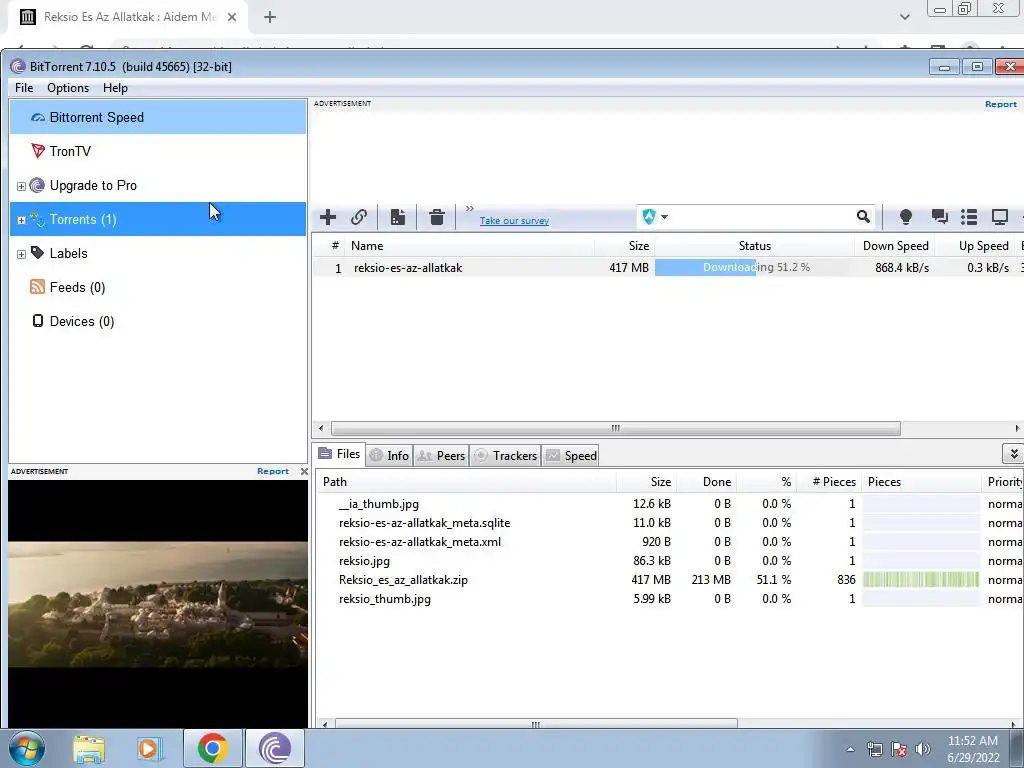Click the toolbar overflow chevron

470,208
